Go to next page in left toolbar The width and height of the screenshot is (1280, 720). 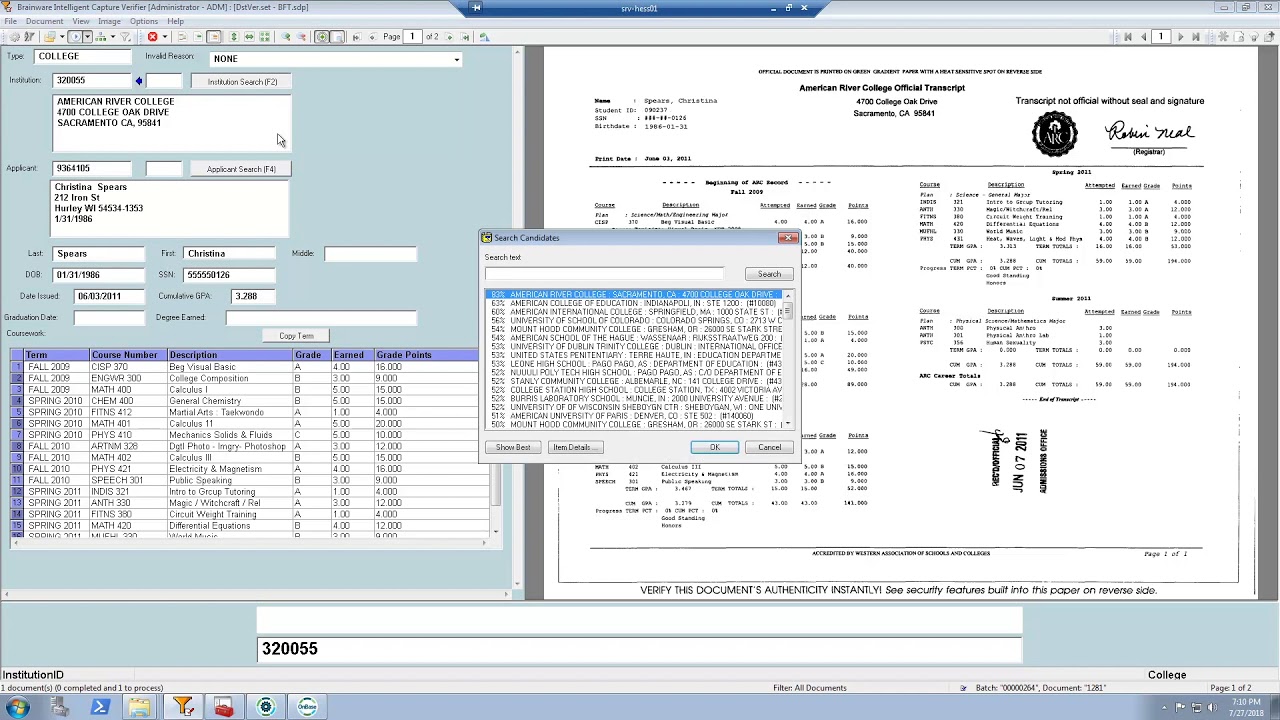pyautogui.click(x=449, y=37)
